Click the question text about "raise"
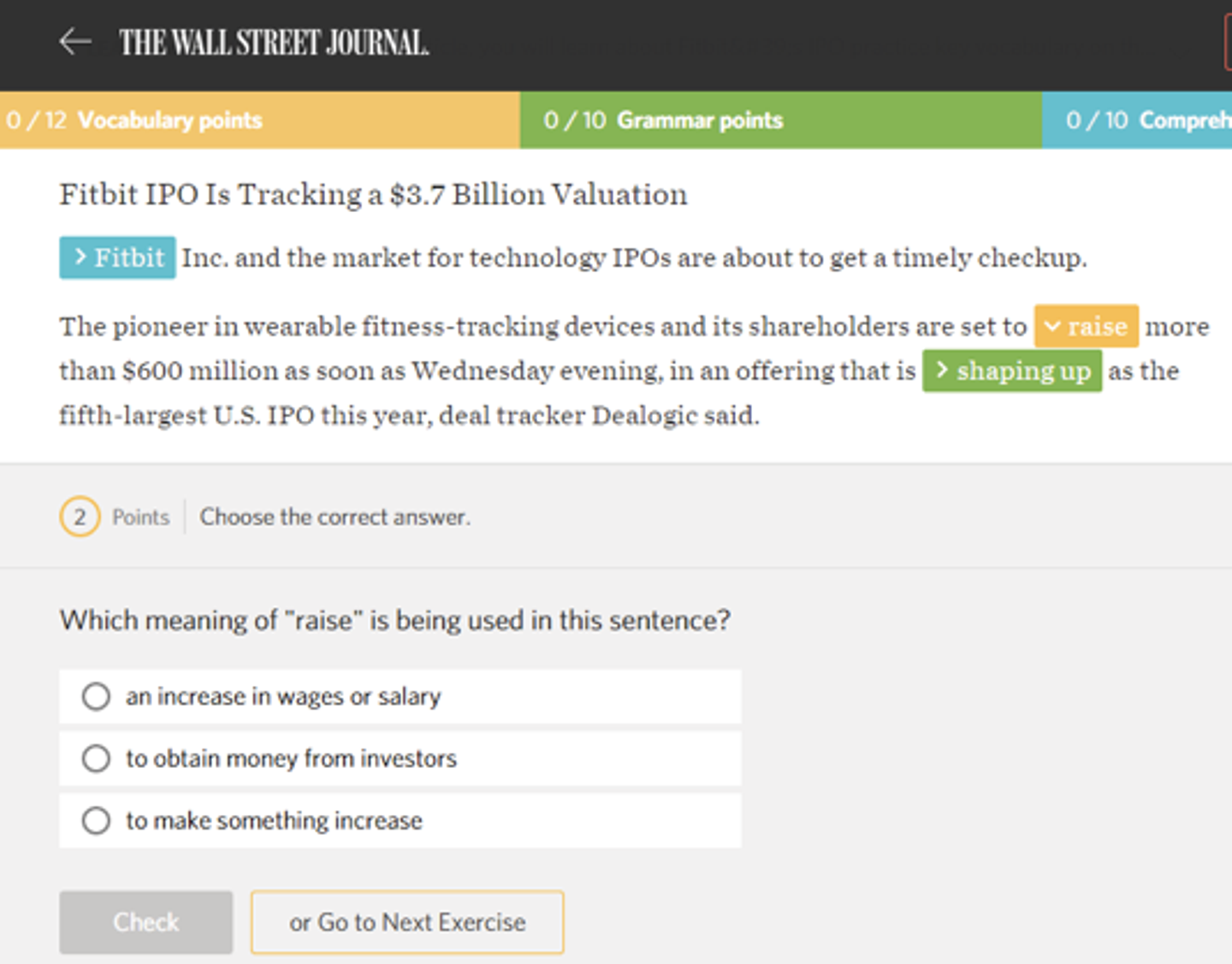This screenshot has height=964, width=1232. click(394, 620)
